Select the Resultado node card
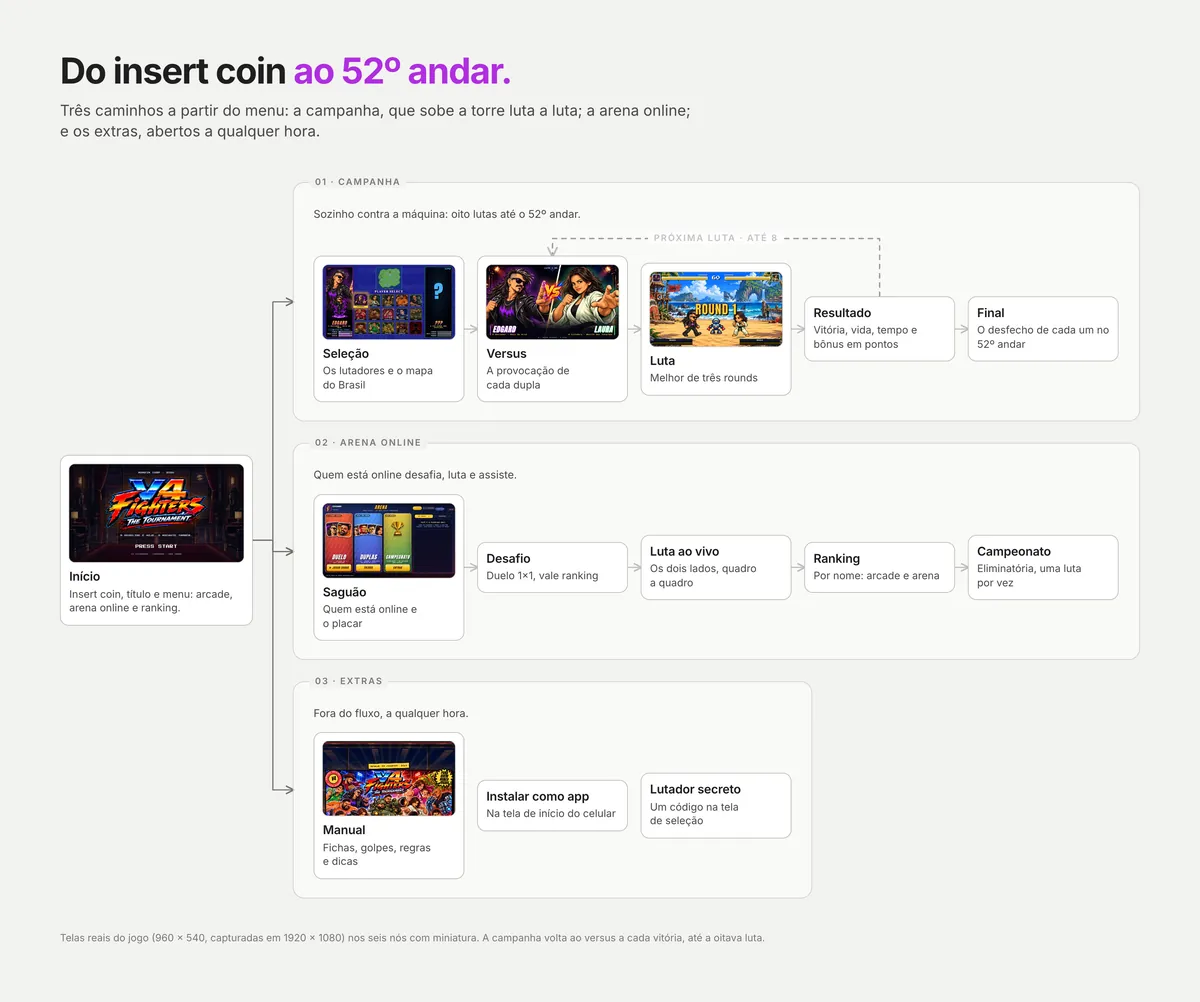The width and height of the screenshot is (1200, 1002). point(880,329)
